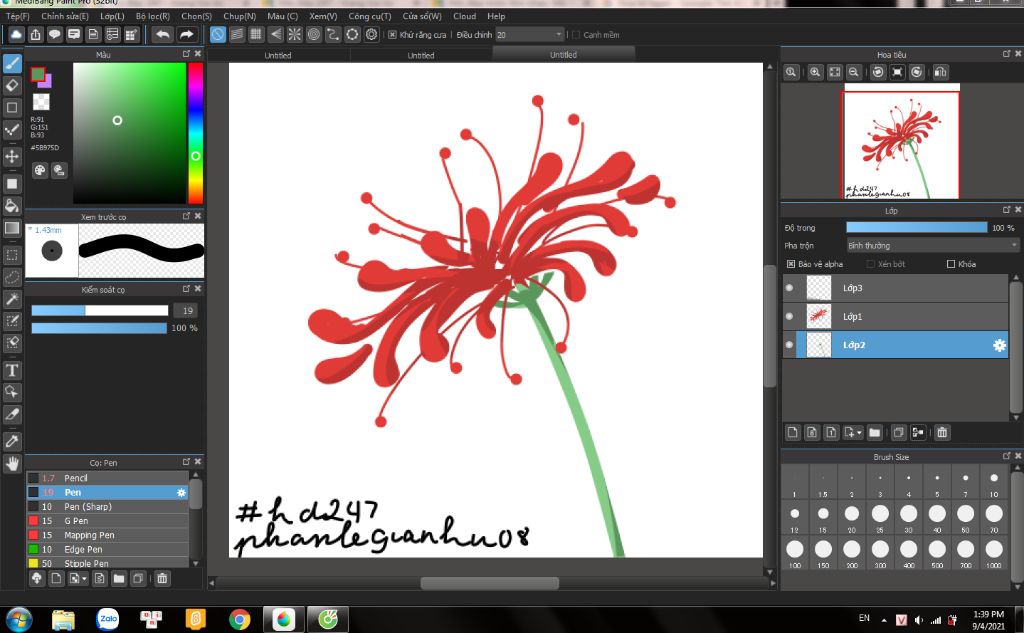Viewport: 1024px width, 633px height.
Task: Open Zalo from the taskbar
Action: [x=108, y=619]
